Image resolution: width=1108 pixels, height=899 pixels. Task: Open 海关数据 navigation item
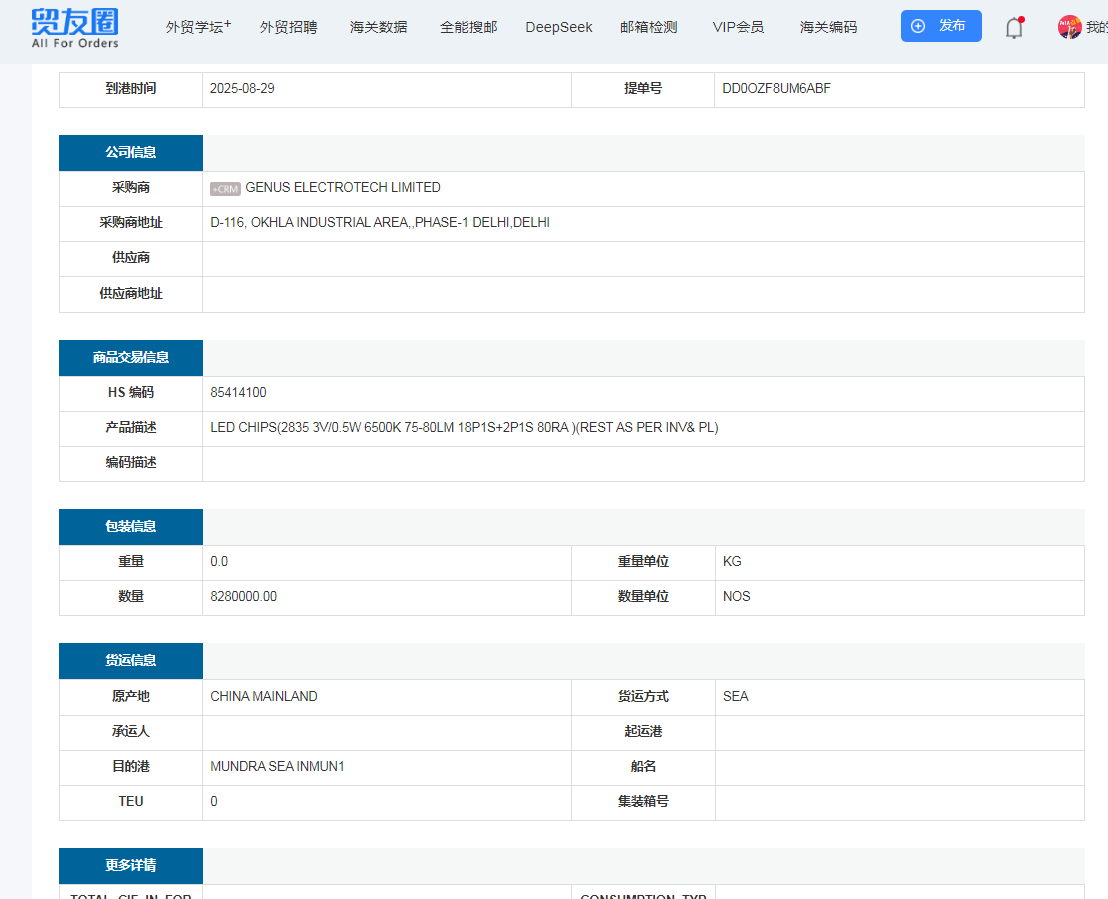(378, 27)
